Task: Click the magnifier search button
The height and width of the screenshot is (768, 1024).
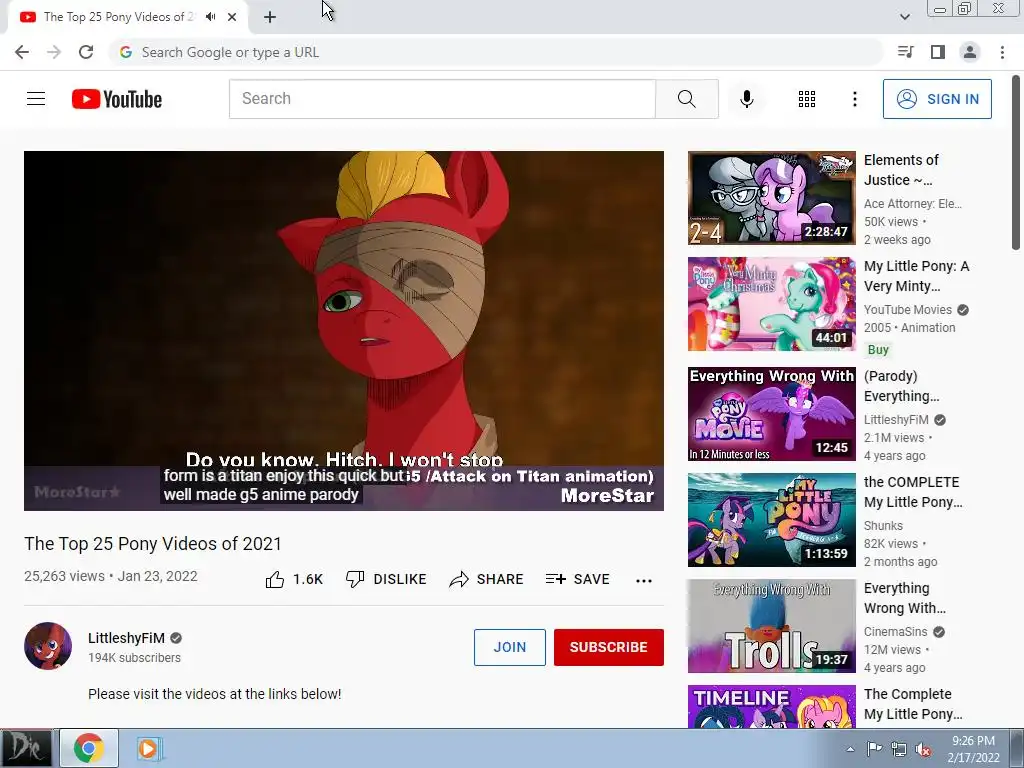Action: [686, 99]
